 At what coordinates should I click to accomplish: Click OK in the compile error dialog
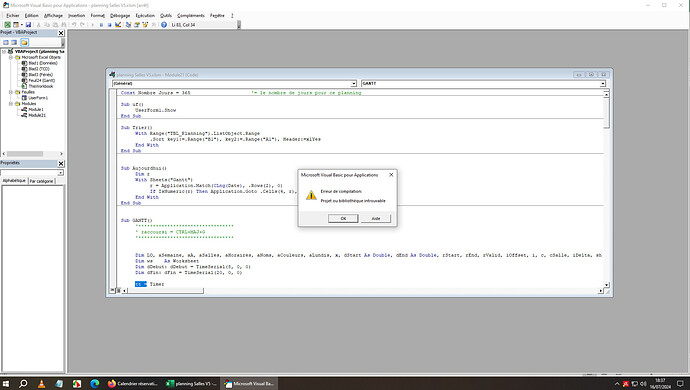click(x=343, y=218)
